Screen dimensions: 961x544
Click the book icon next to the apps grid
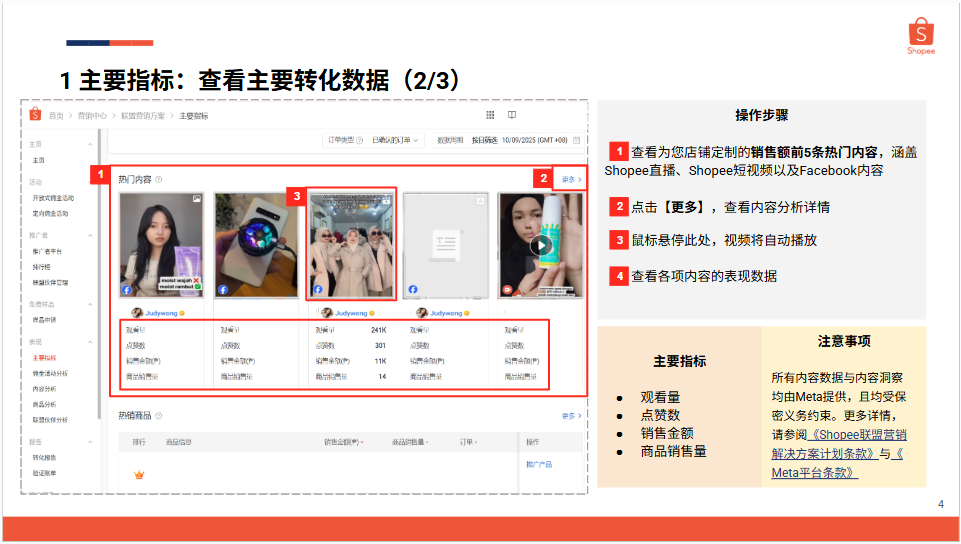(512, 115)
